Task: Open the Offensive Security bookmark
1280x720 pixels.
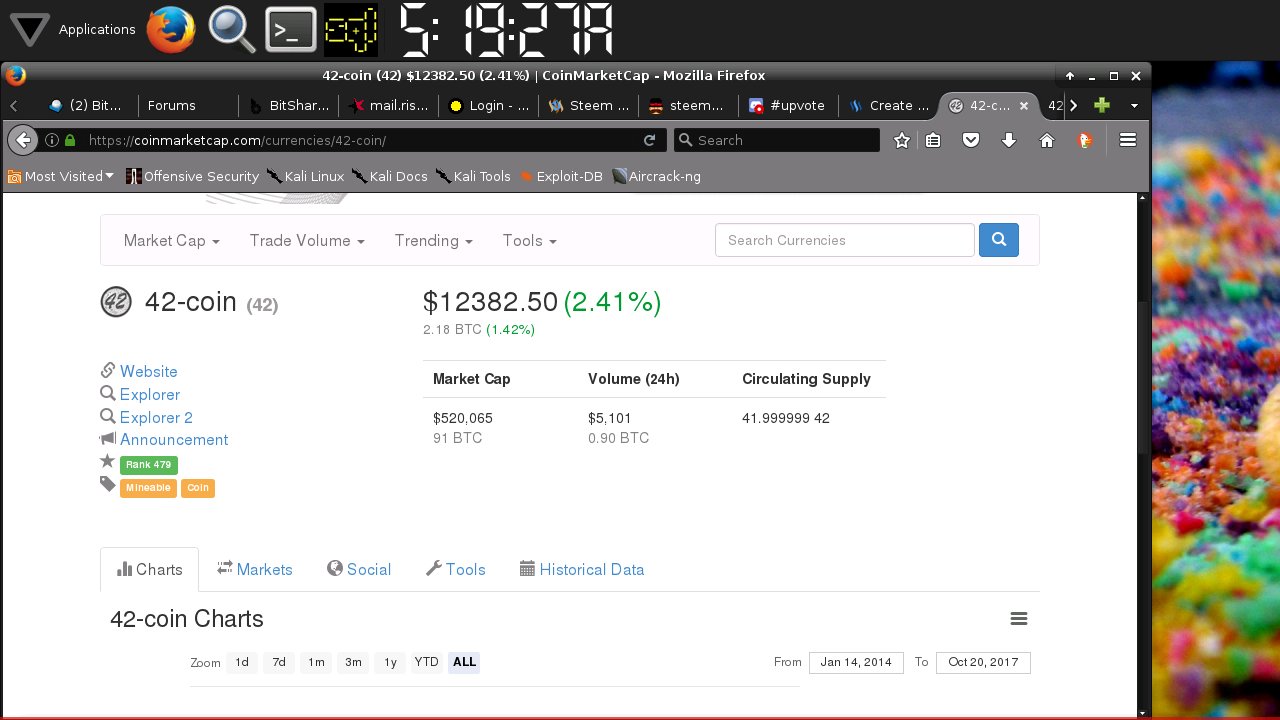Action: click(x=192, y=176)
